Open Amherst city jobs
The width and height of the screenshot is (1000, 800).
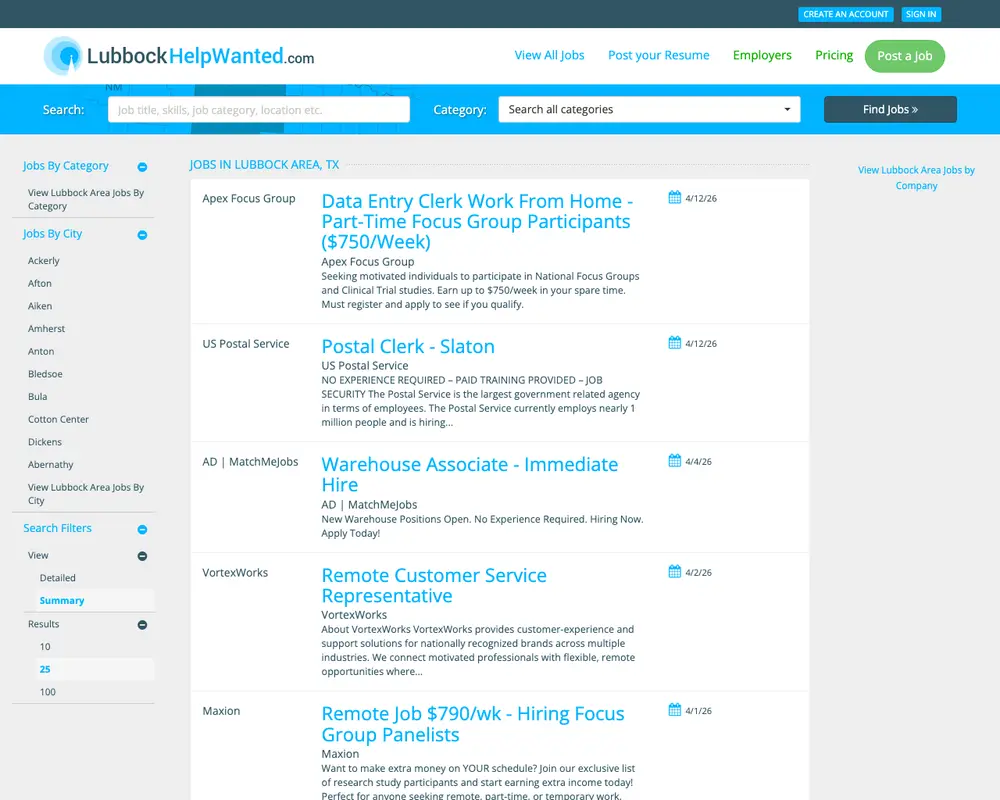point(47,329)
